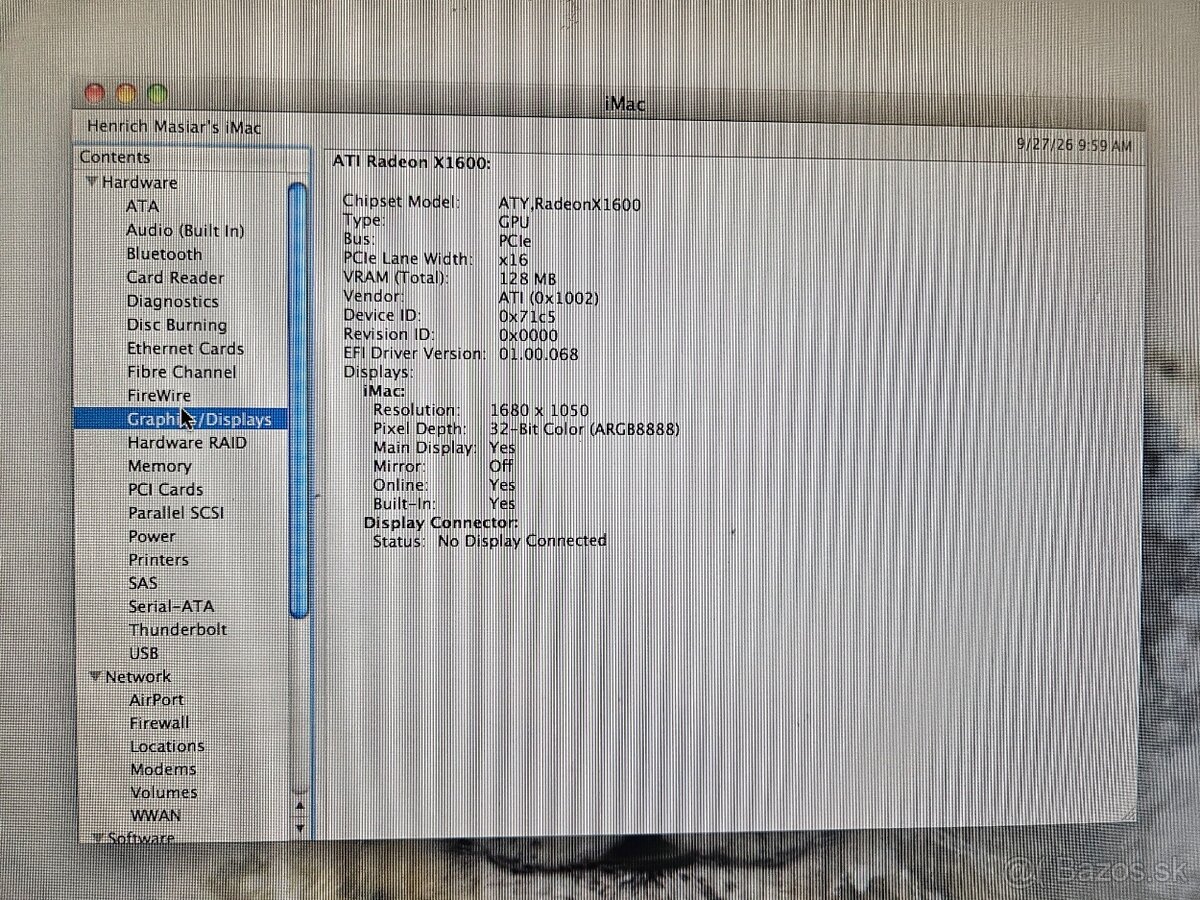Click the Chipset Model value ATY,RadeonX1600
The image size is (1200, 900).
pos(569,204)
